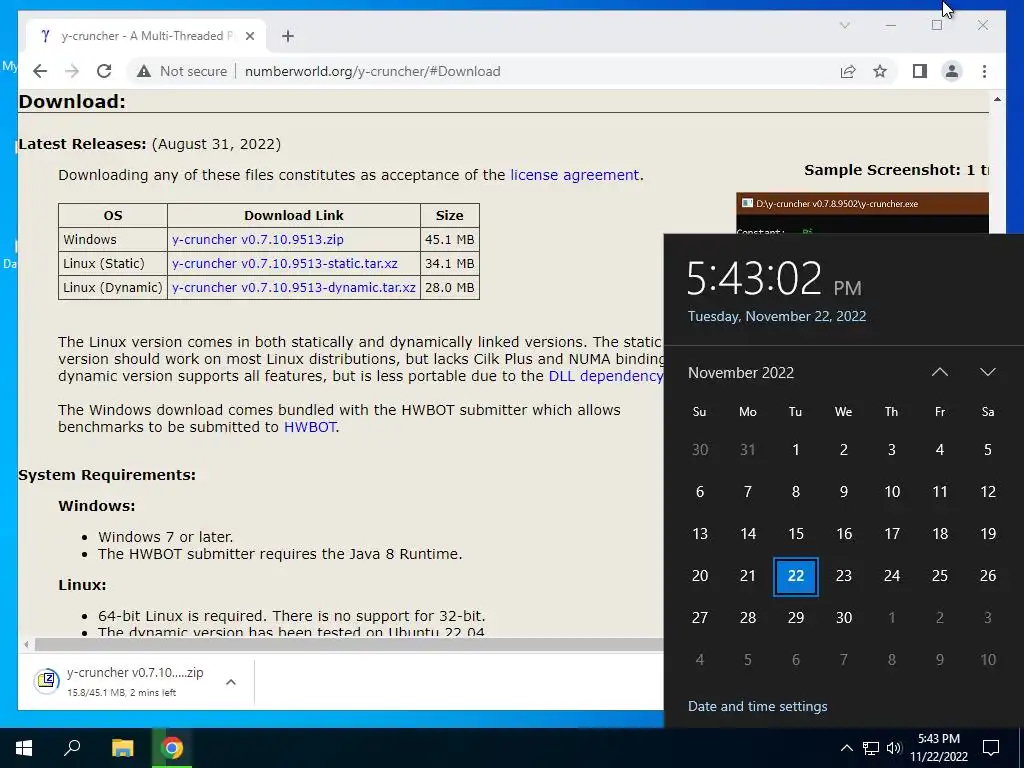This screenshot has width=1024, height=768.
Task: Click the vertical scrollbar up arrow
Action: (997, 99)
